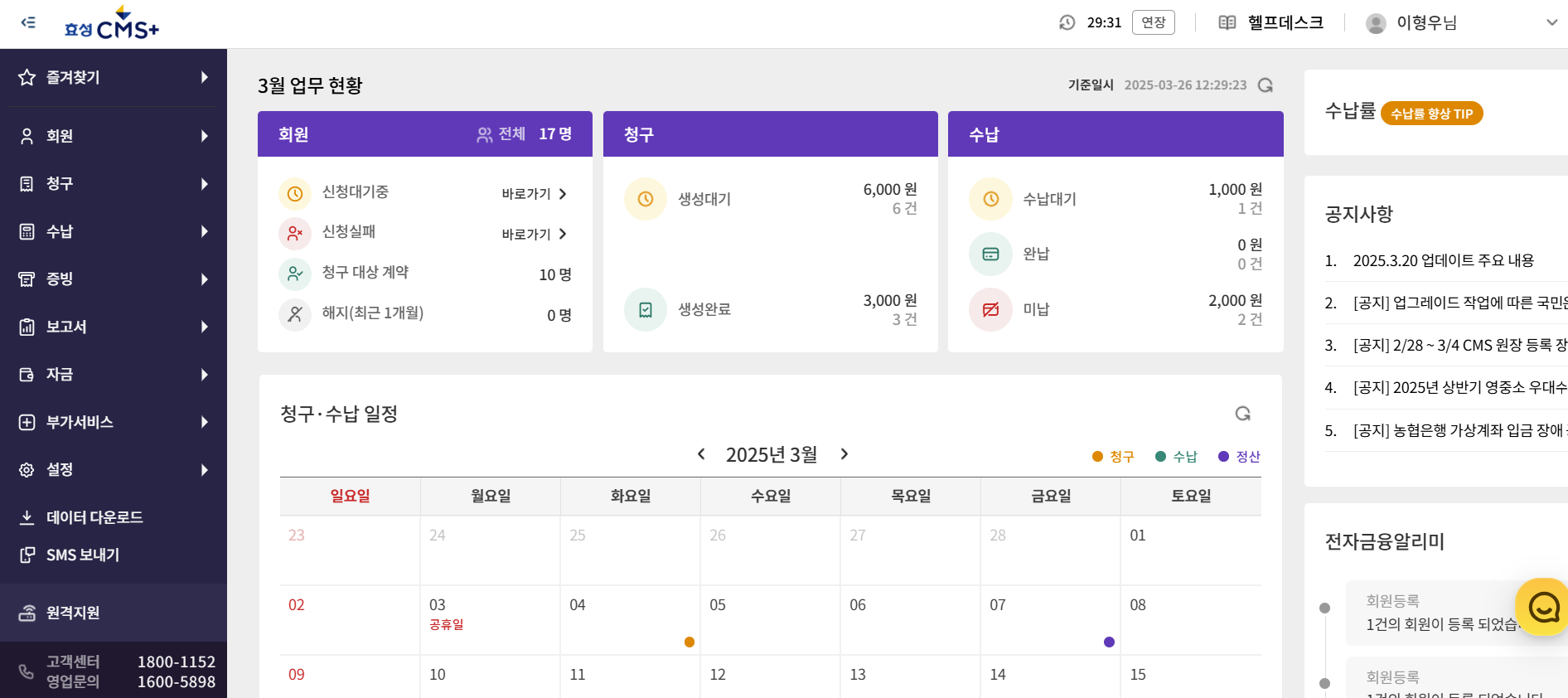Click the 생성대기 6,000 원 amount
The height and width of the screenshot is (698, 1568).
pos(890,190)
